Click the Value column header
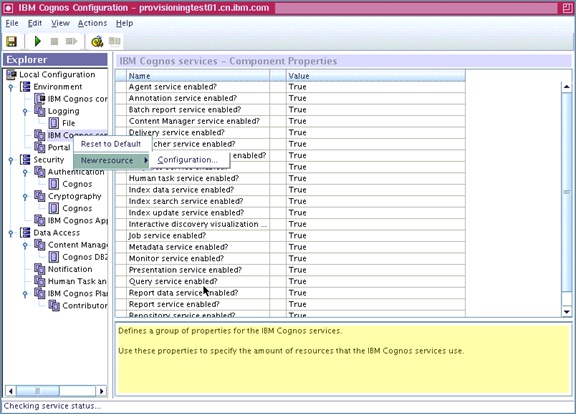 tap(375, 76)
